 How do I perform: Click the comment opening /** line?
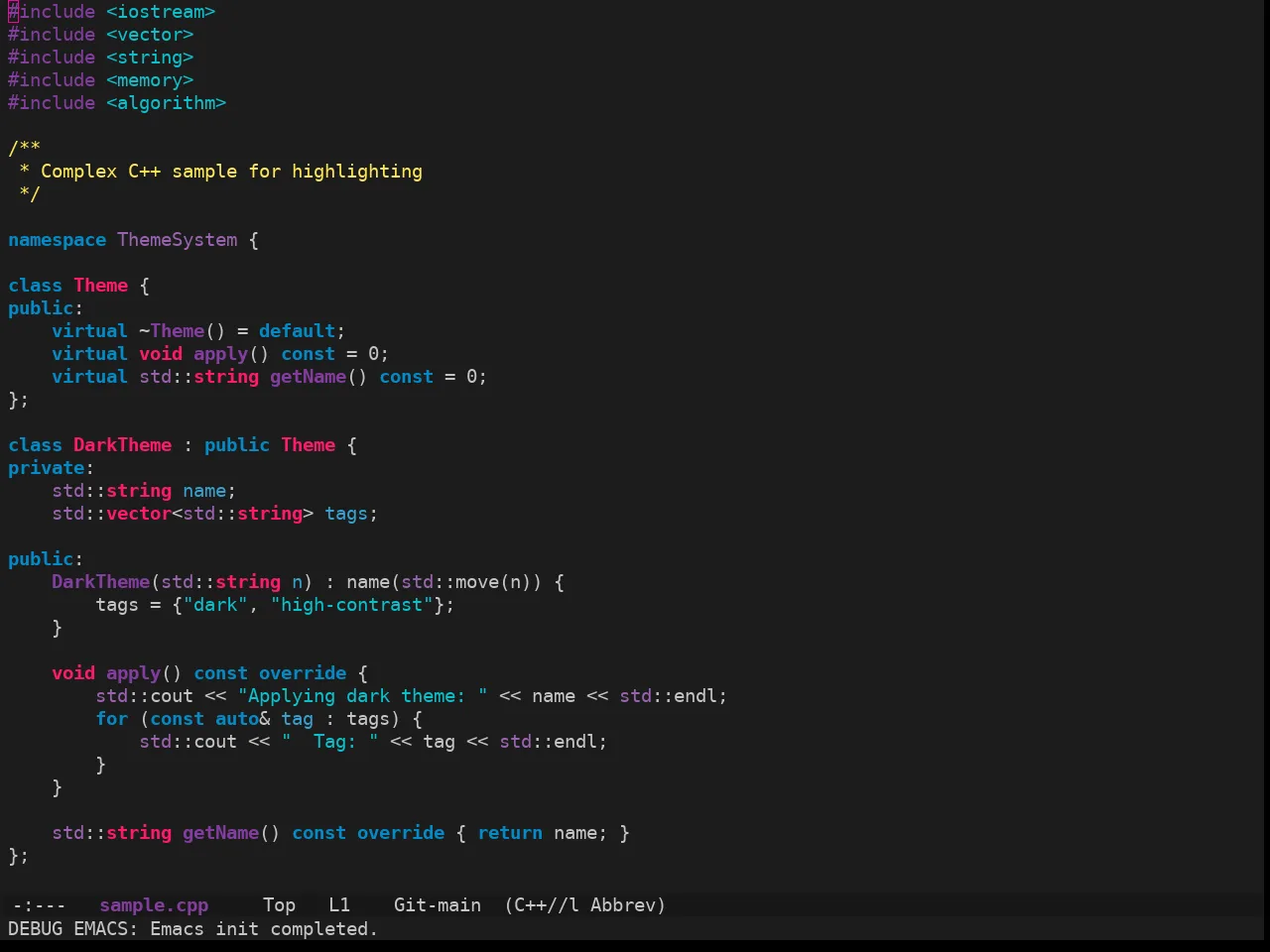click(x=24, y=149)
